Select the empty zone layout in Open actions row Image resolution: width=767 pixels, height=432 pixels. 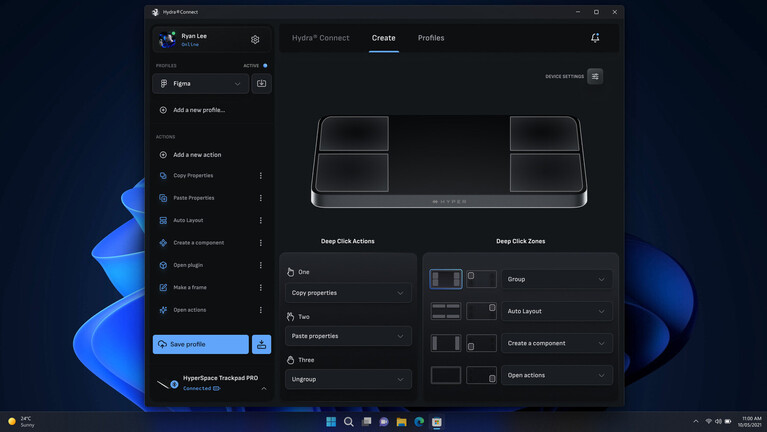click(x=446, y=375)
